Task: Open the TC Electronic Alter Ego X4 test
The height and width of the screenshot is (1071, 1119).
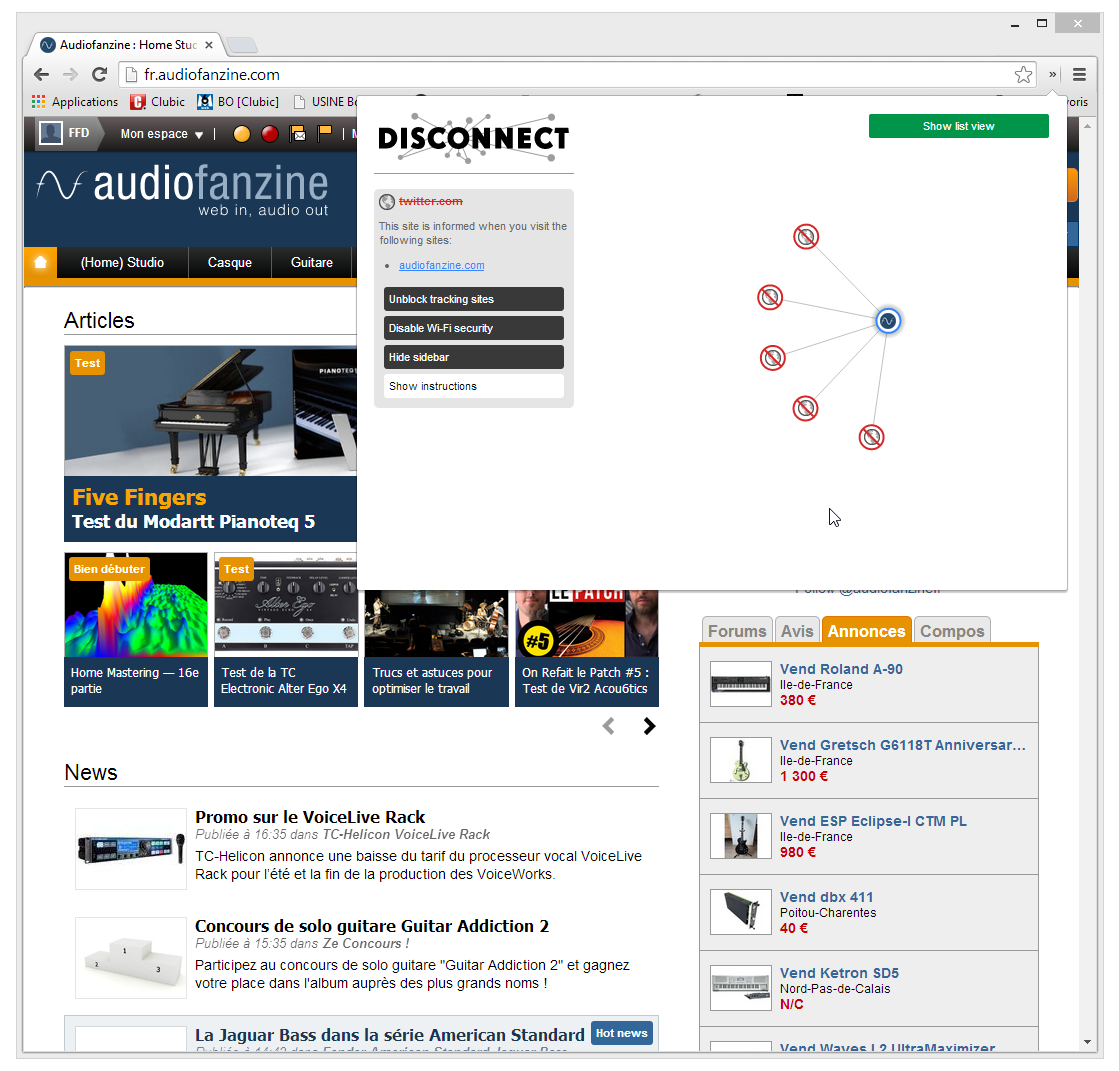Action: [x=285, y=629]
